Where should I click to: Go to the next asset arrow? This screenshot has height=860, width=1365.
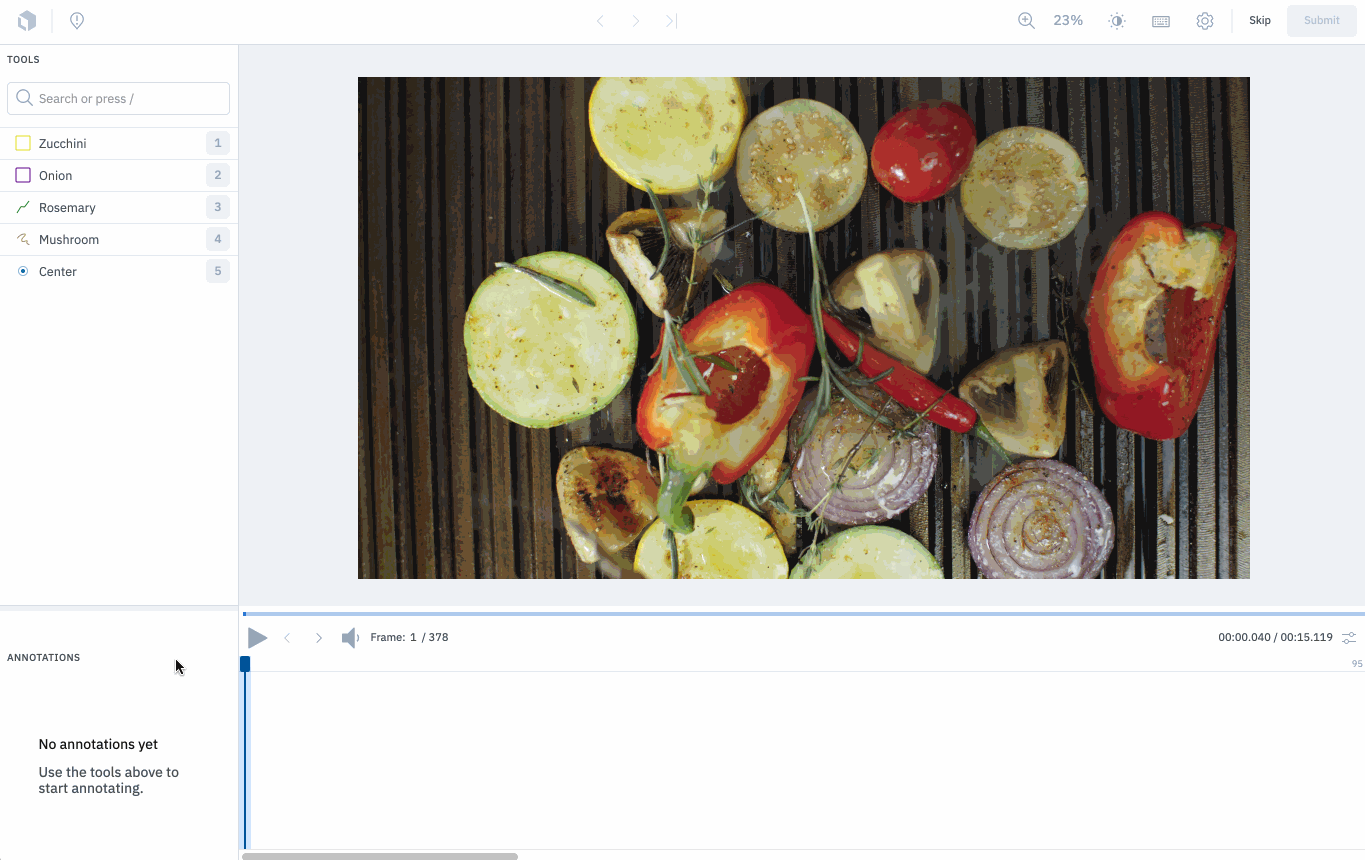(x=635, y=21)
